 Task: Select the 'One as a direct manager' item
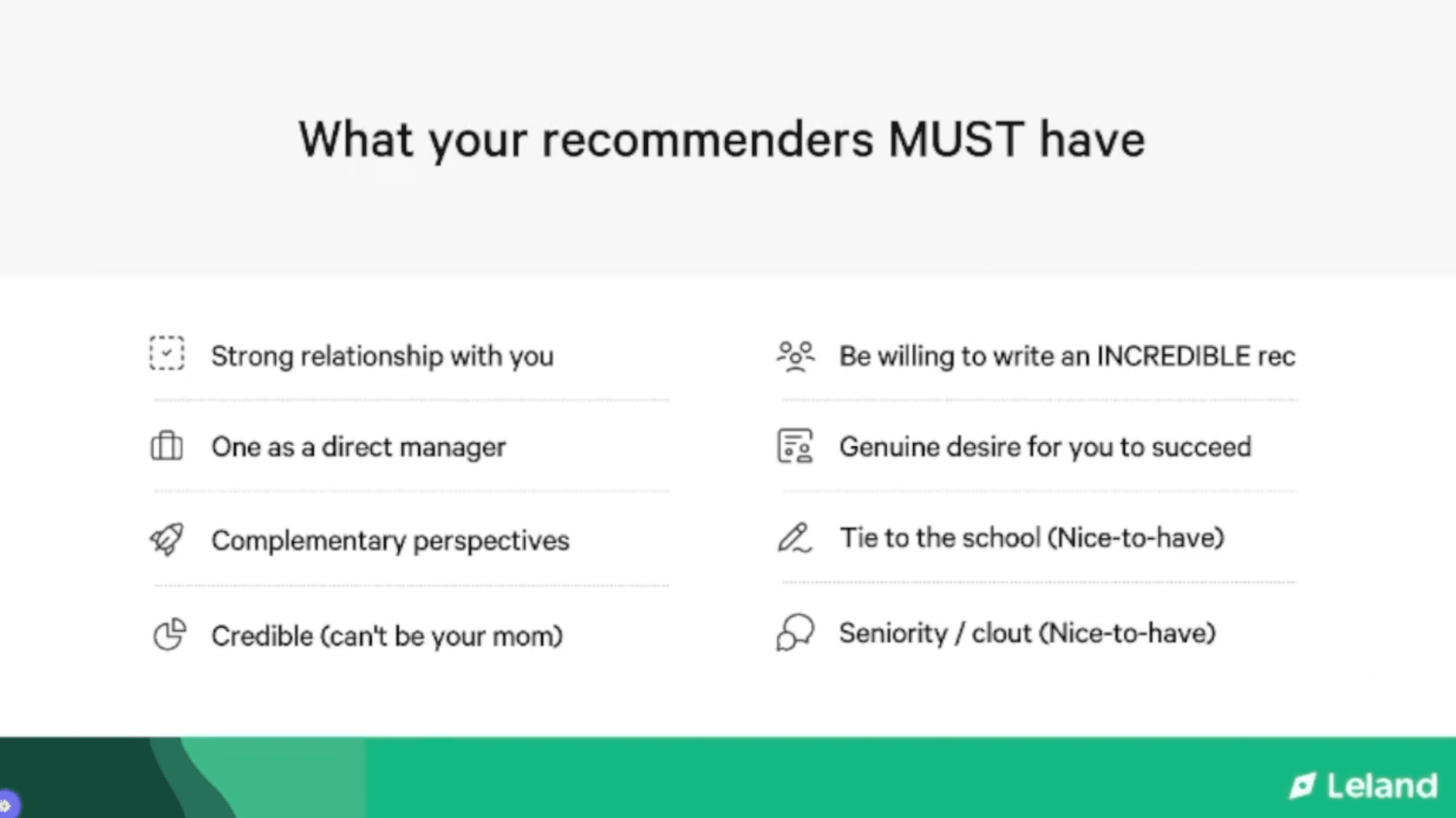(358, 447)
